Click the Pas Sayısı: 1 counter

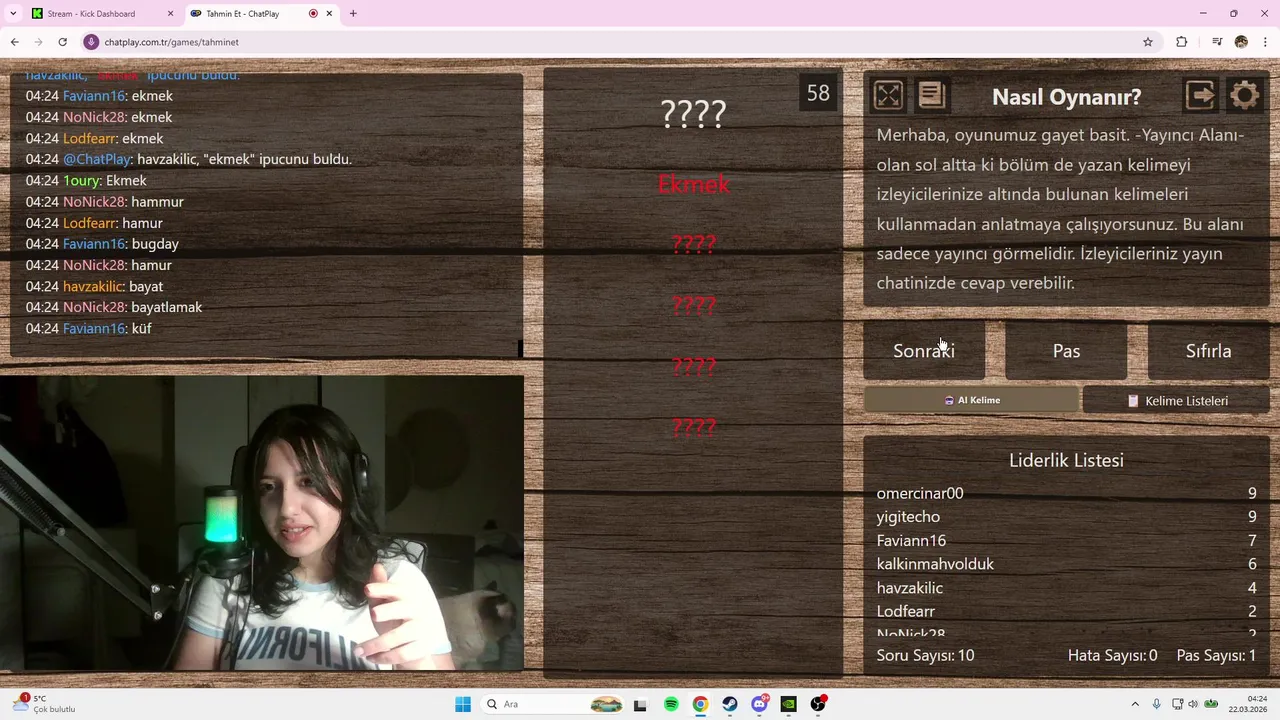pos(1216,656)
